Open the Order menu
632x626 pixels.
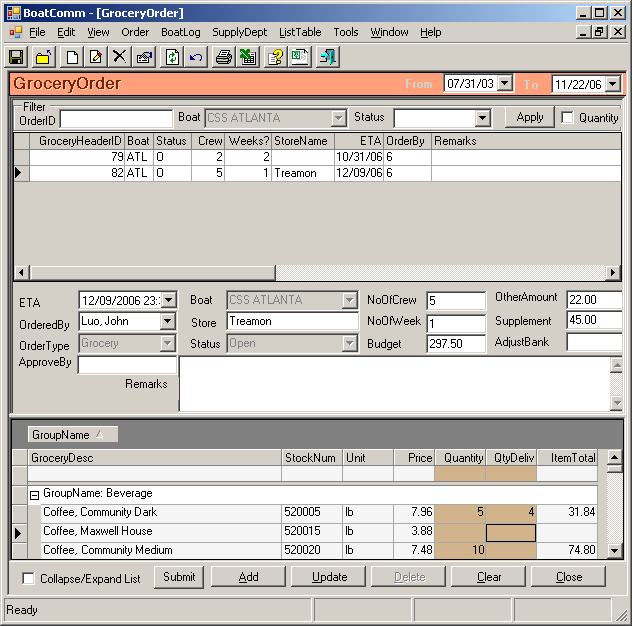coord(135,32)
